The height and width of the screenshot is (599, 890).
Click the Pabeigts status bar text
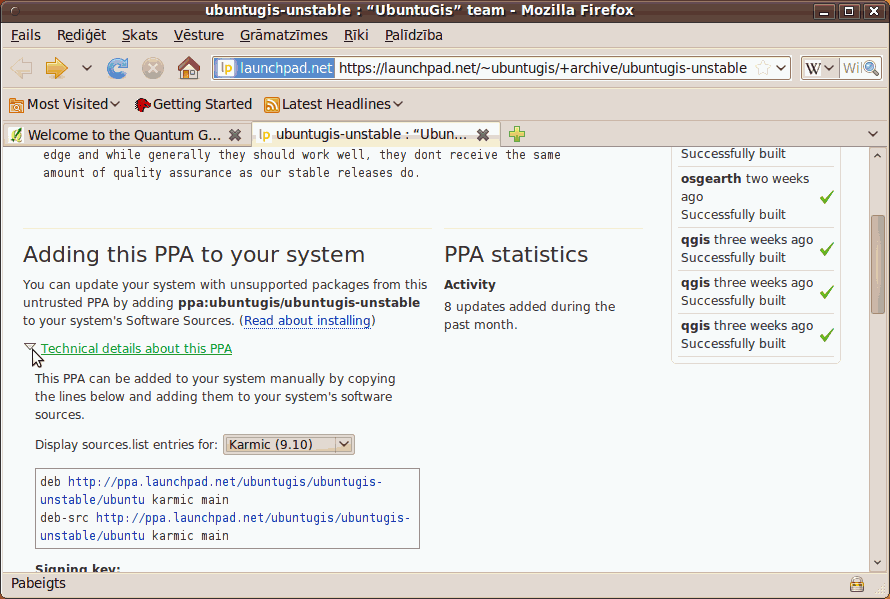pos(39,584)
